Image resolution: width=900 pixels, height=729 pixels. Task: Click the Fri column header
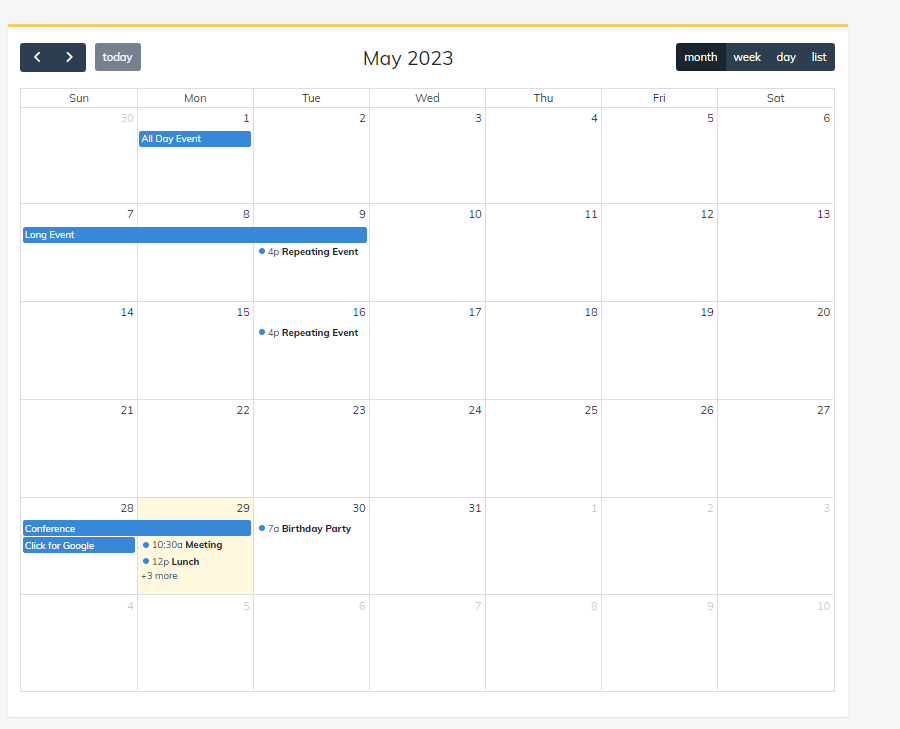pyautogui.click(x=659, y=98)
